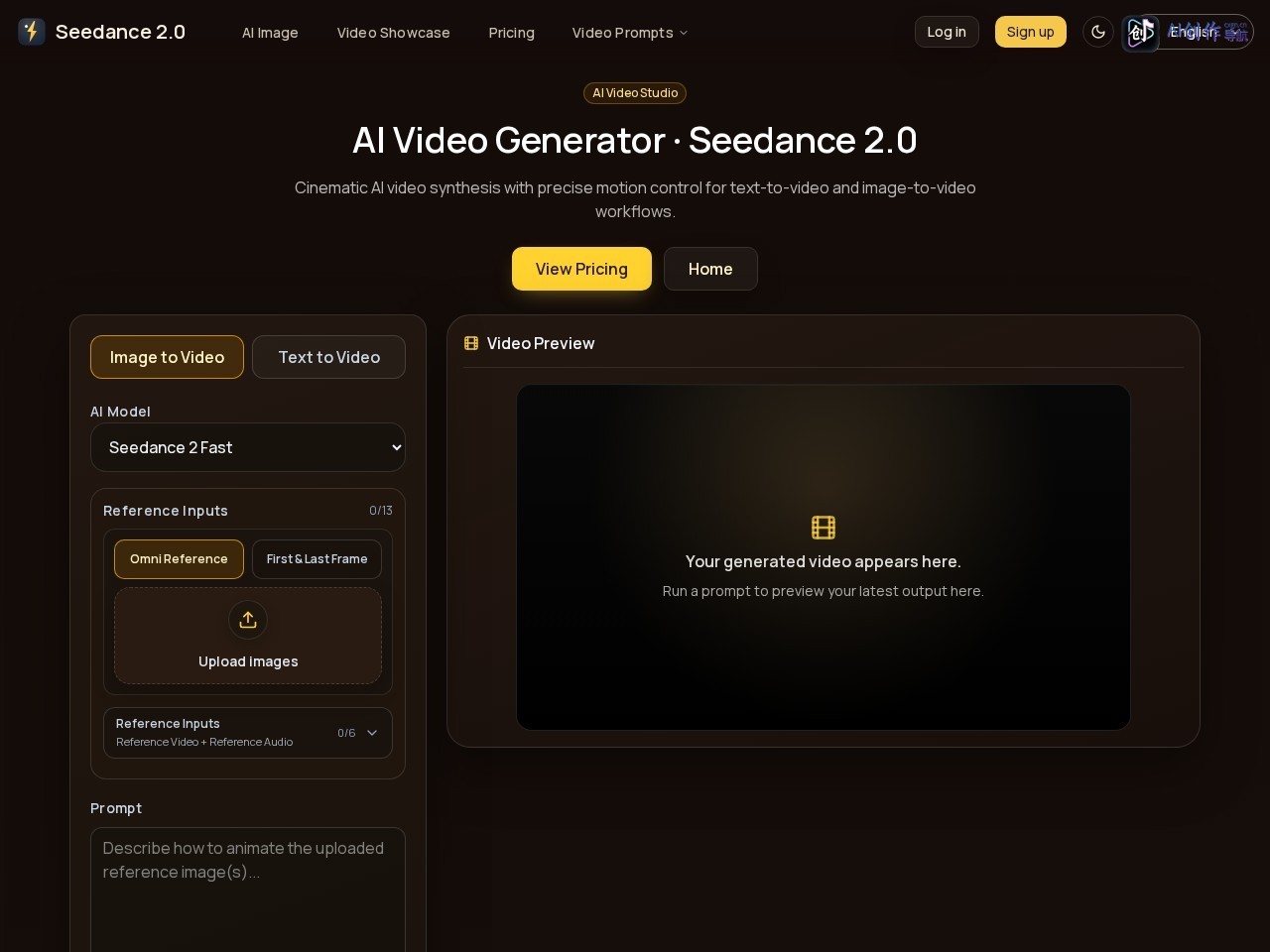Select Omni Reference mode
This screenshot has height=952, width=1270.
179,559
